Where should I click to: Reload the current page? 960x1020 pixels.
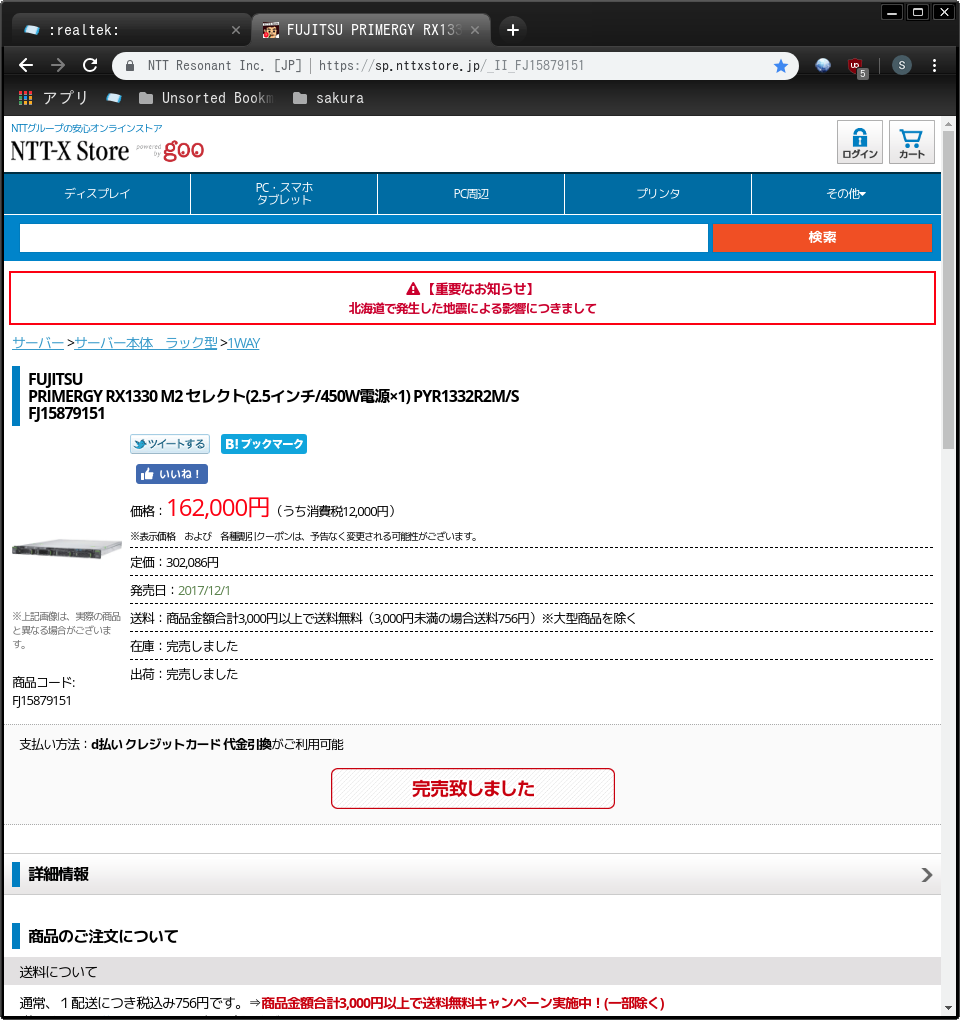[x=90, y=65]
